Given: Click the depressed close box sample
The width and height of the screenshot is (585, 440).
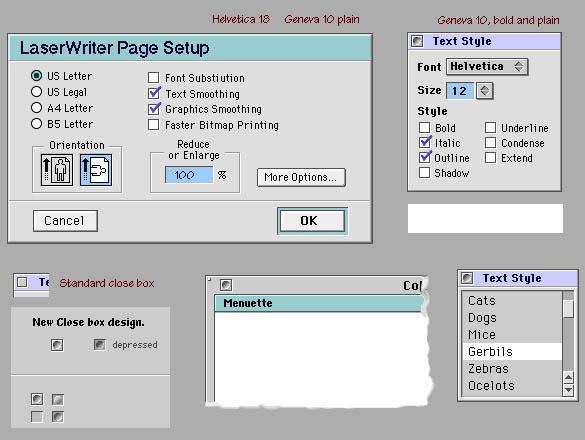Looking at the screenshot, I should 99,344.
